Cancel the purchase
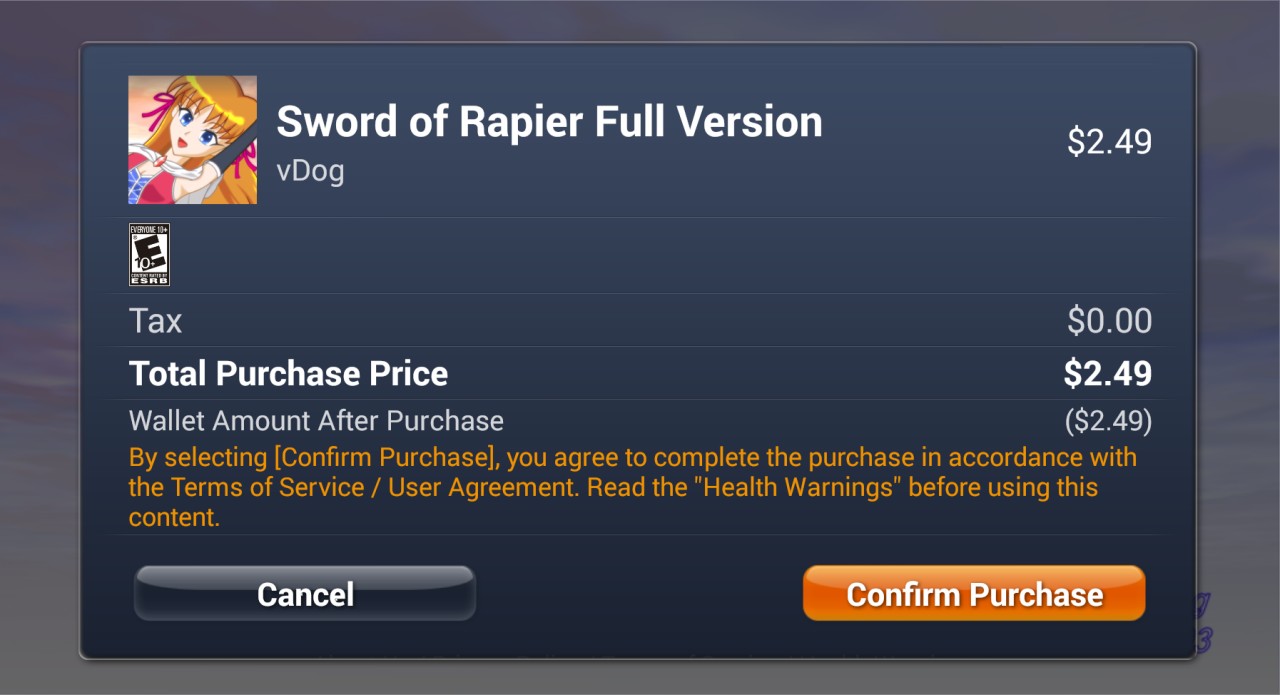 pyautogui.click(x=305, y=593)
